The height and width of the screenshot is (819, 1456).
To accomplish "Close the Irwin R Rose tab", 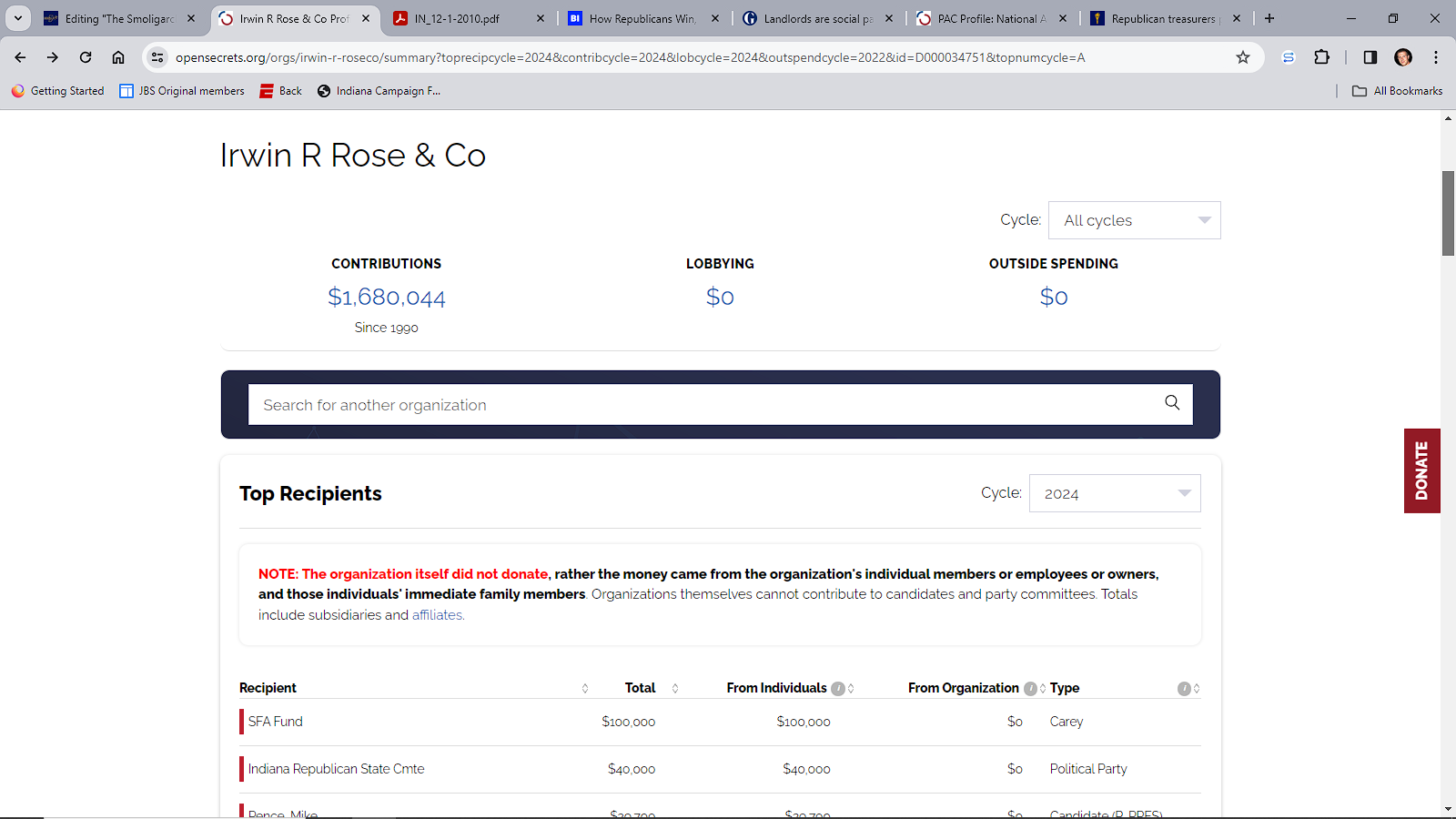I will click(366, 18).
